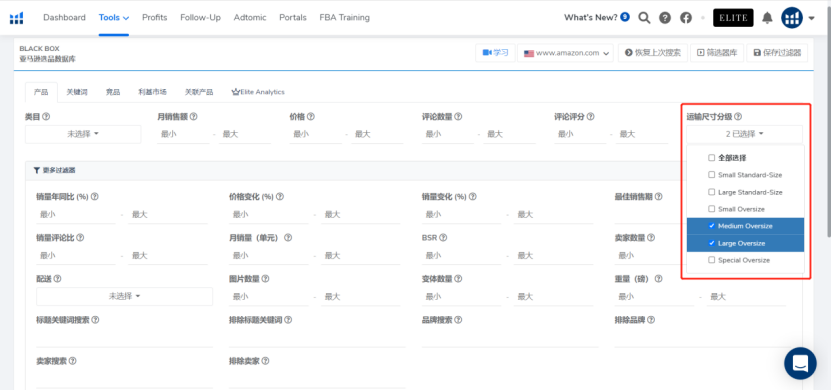The height and width of the screenshot is (391, 831).
Task: Click help icon next to 评论评分
Action: [590, 117]
